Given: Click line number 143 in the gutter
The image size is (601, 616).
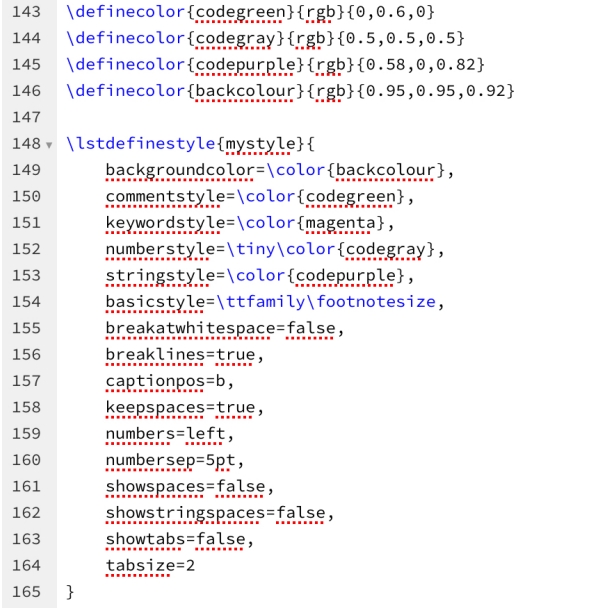Looking at the screenshot, I should click(26, 13).
